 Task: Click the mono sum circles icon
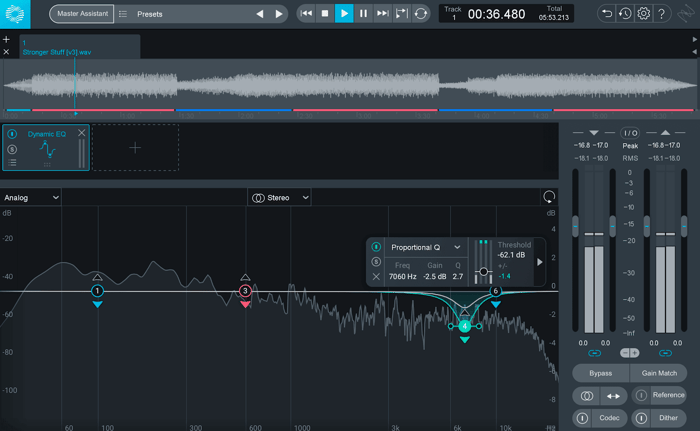[x=587, y=396]
